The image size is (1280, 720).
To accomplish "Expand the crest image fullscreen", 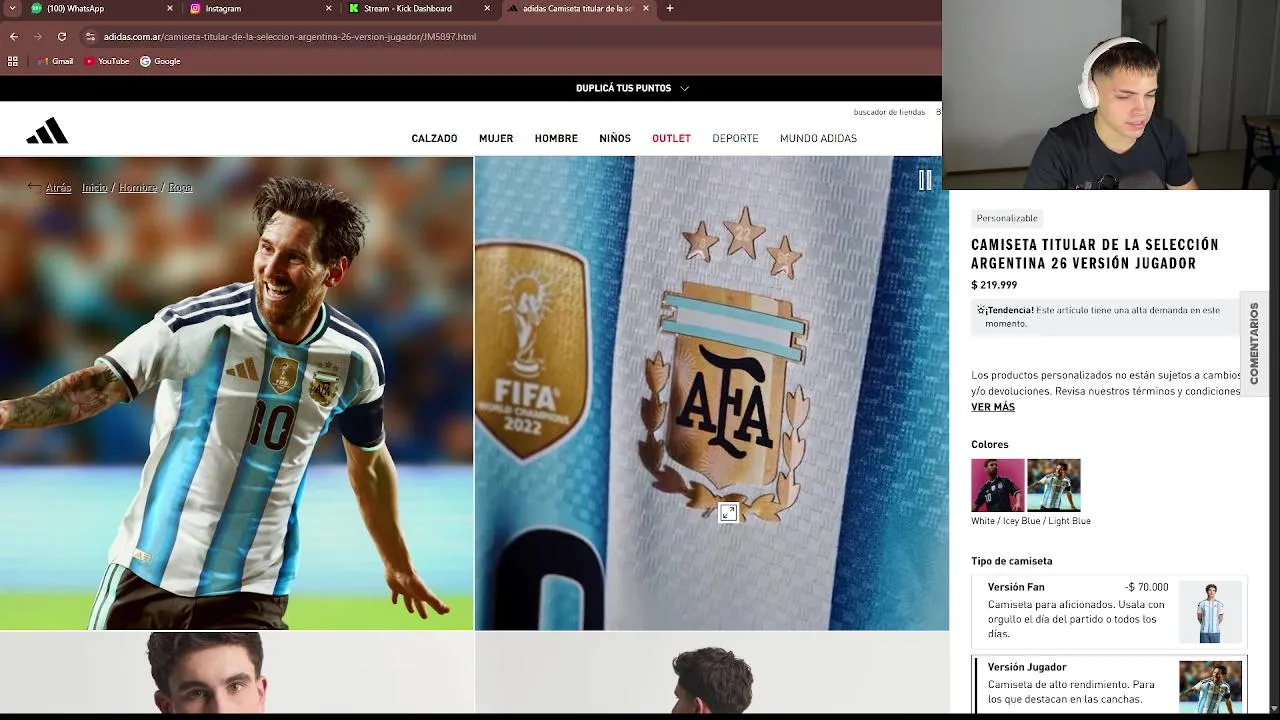I will [728, 513].
